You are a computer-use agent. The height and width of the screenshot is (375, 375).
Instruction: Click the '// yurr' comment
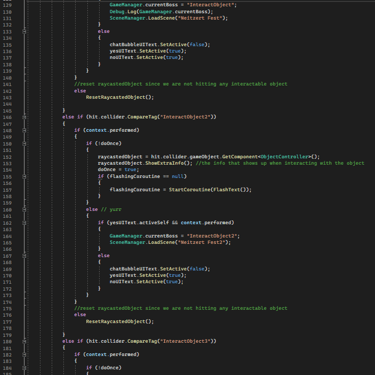point(111,209)
